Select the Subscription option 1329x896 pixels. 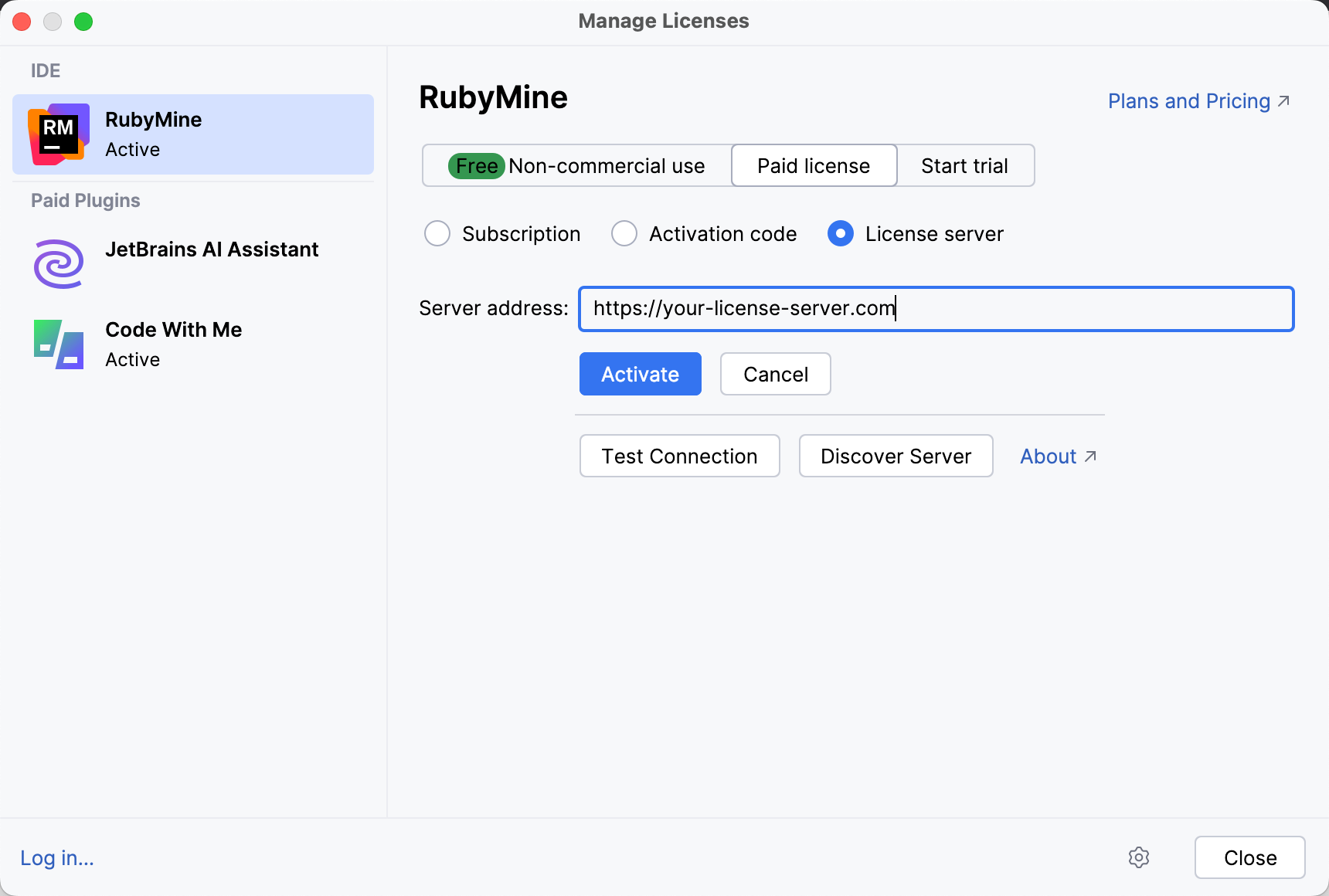click(437, 233)
